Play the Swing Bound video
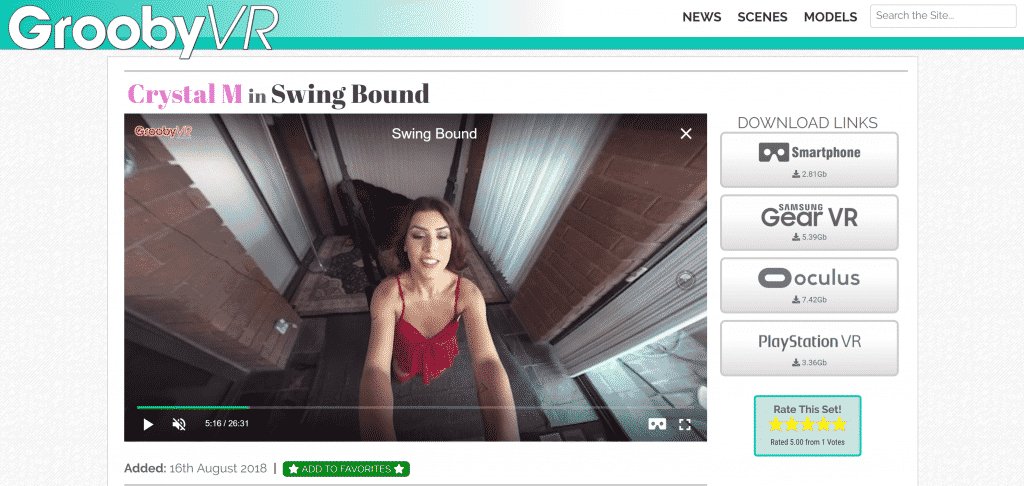1024x486 pixels. tap(148, 424)
